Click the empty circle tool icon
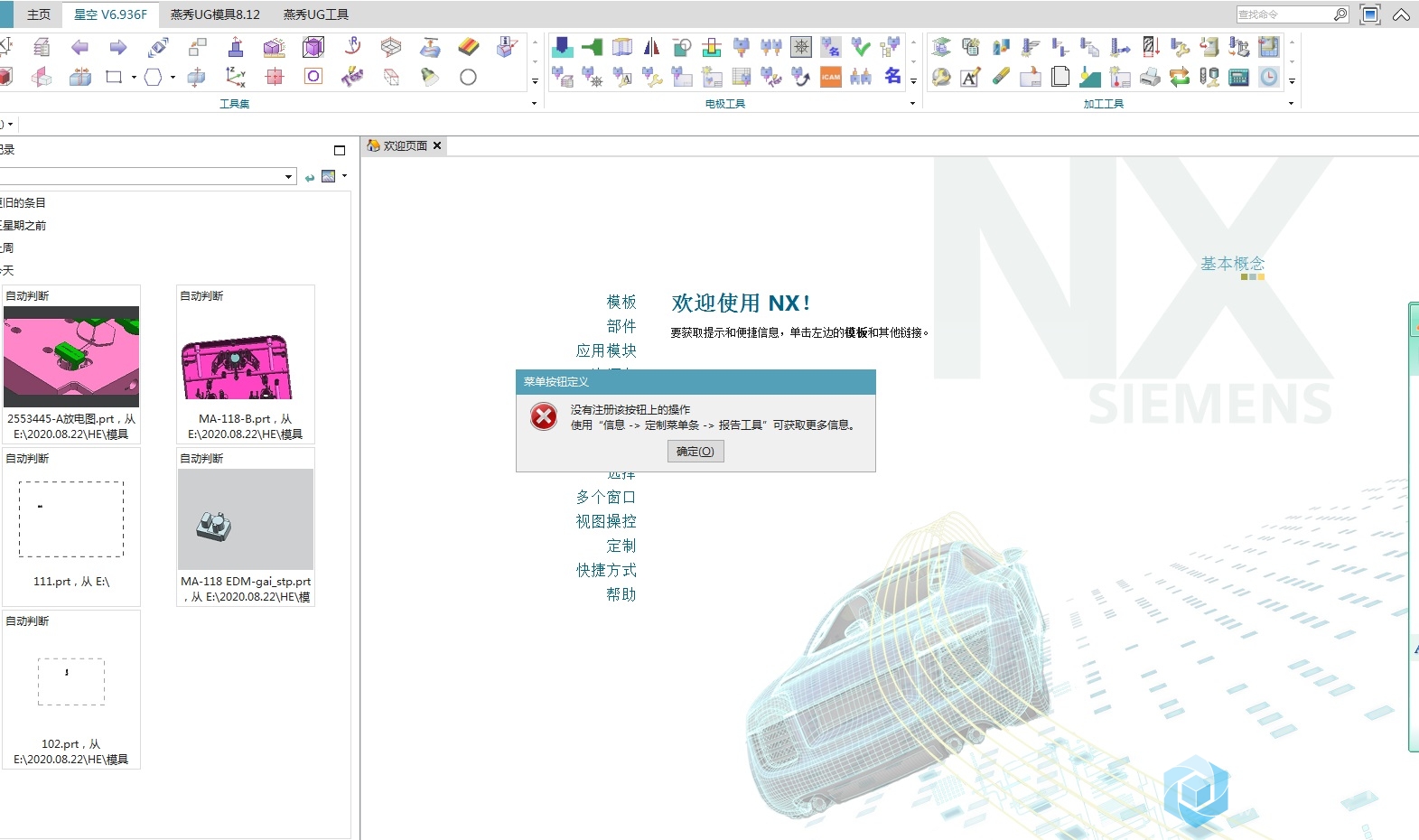 [468, 77]
